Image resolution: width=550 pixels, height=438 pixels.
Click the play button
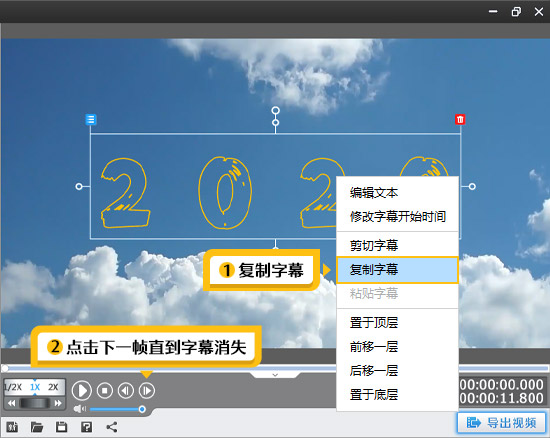pos(82,390)
